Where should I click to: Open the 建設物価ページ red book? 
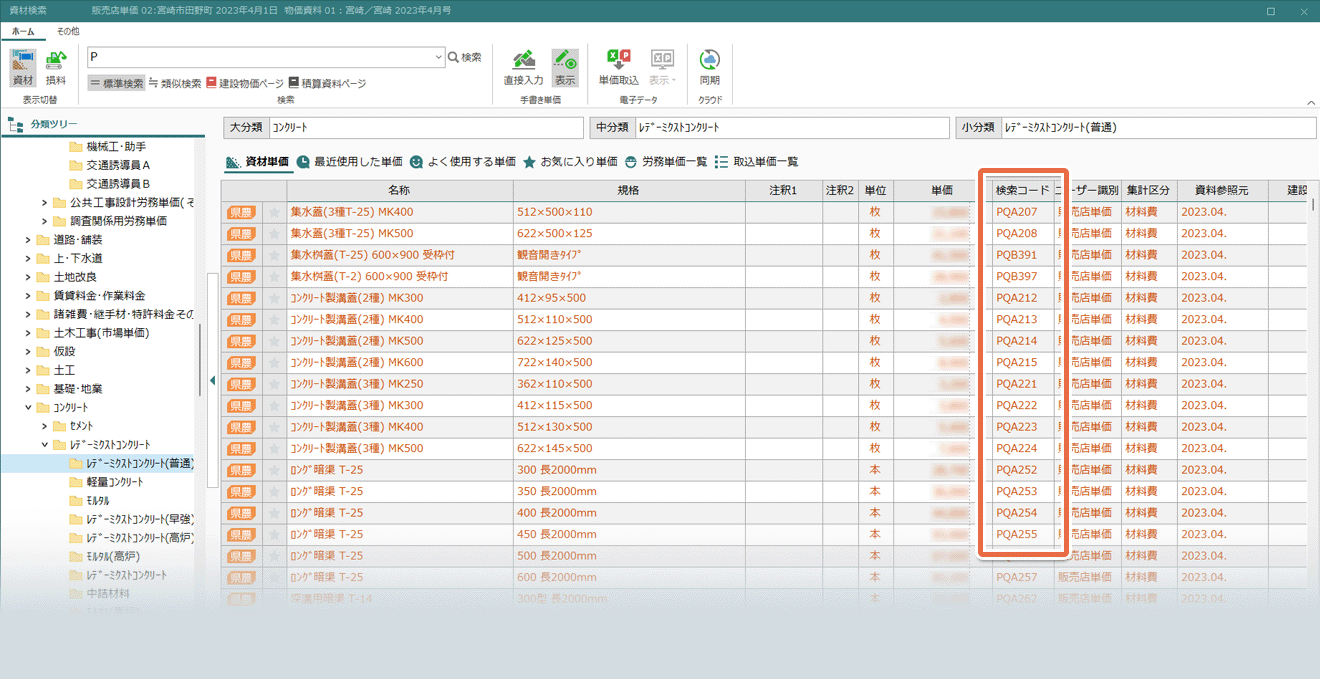245,83
